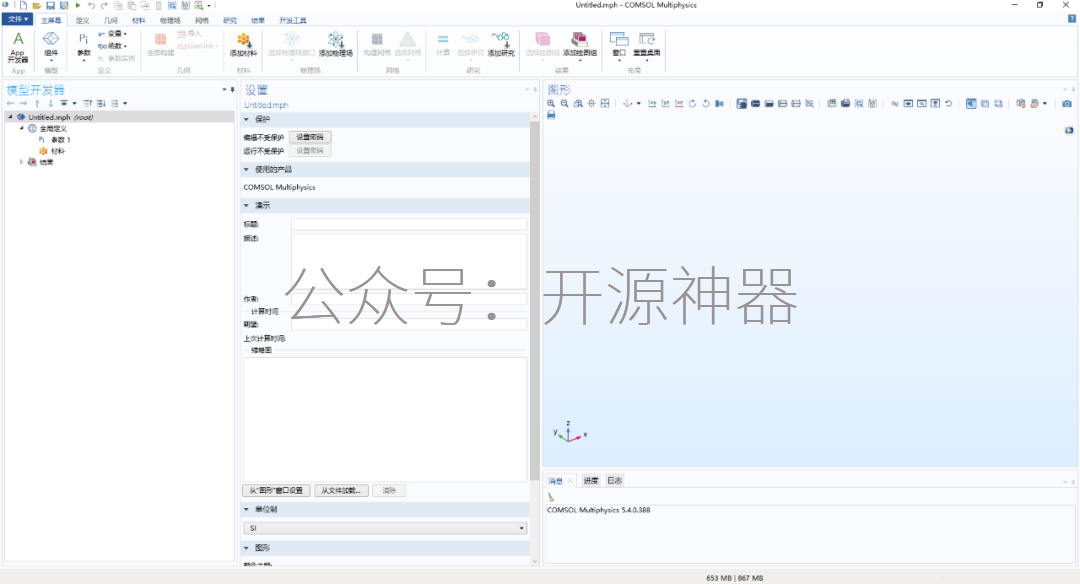
Task: Switch Graphics view to the XY plane
Action: 652,103
